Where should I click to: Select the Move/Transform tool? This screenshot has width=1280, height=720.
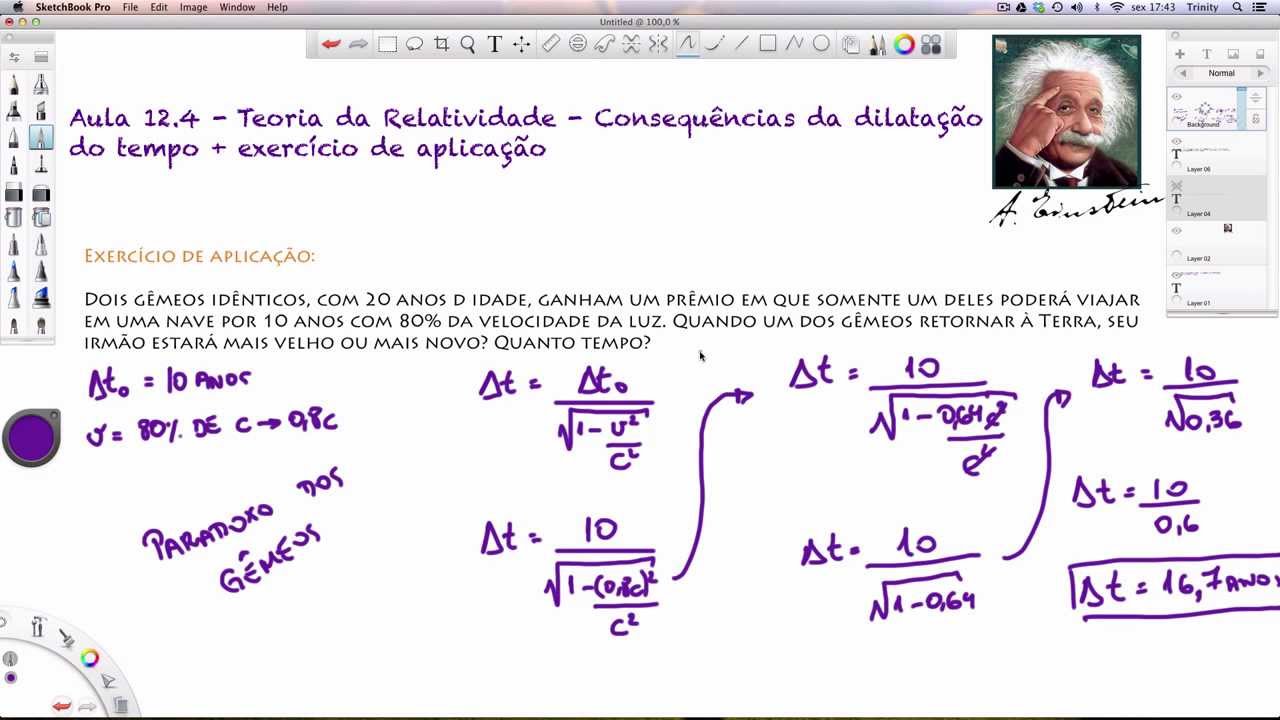(x=521, y=44)
